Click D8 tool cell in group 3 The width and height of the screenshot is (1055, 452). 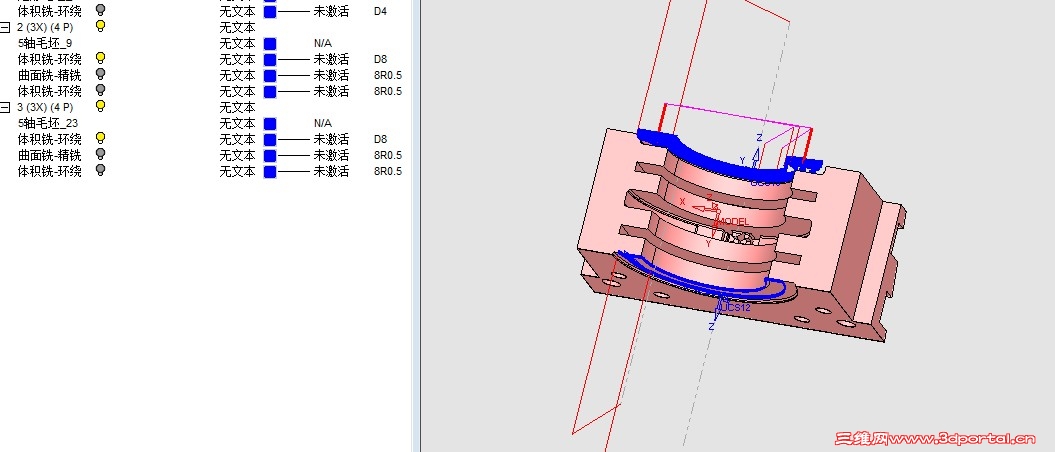tap(380, 140)
